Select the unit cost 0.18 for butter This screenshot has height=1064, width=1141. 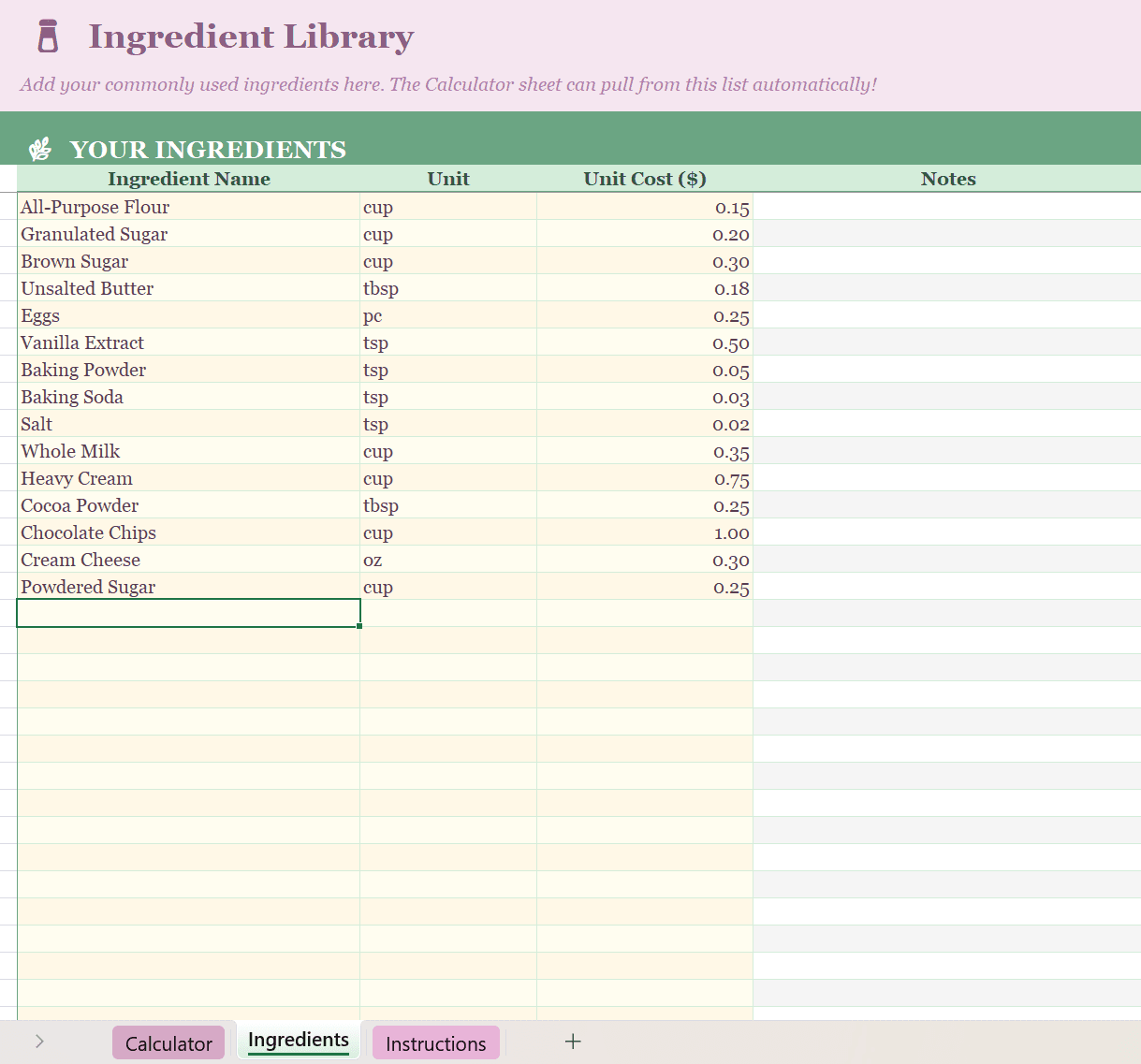tap(645, 288)
